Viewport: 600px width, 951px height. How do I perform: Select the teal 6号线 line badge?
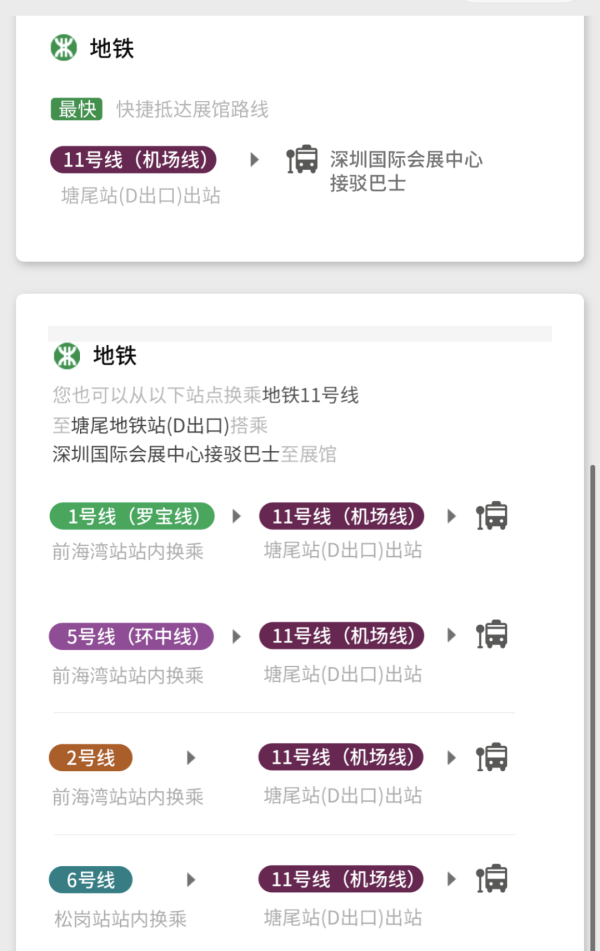tap(91, 880)
